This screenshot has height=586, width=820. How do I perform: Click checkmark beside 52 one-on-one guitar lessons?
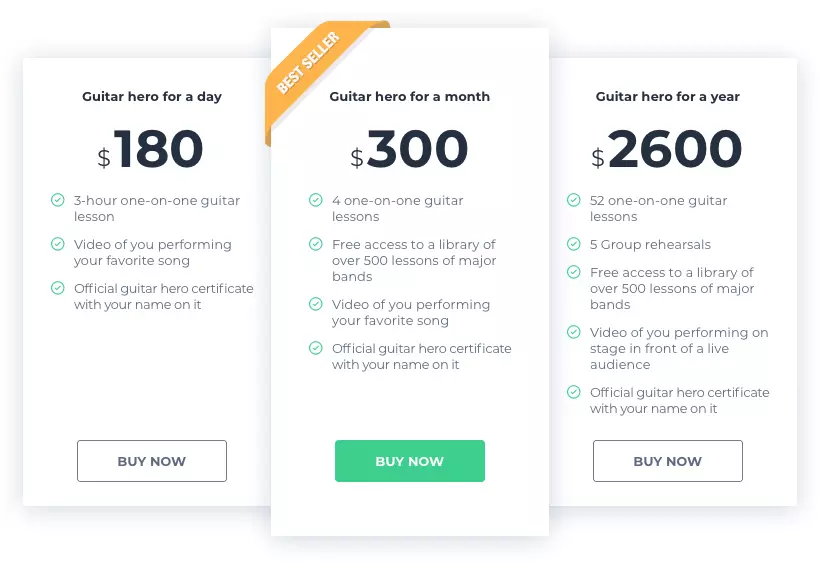[574, 200]
